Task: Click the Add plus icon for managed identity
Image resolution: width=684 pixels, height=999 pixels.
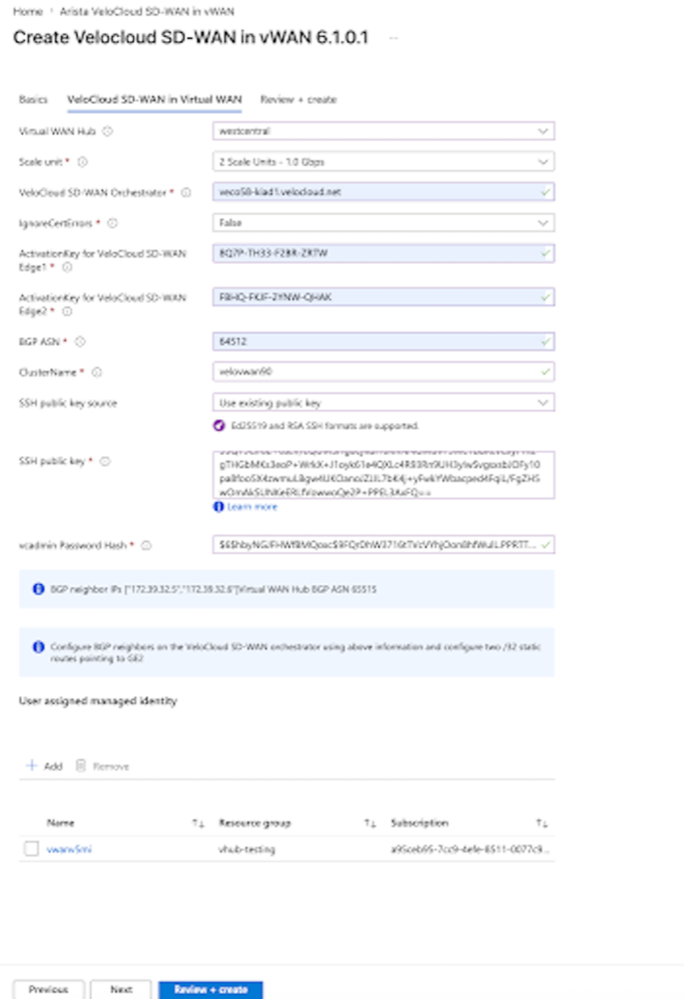Action: pyautogui.click(x=31, y=765)
